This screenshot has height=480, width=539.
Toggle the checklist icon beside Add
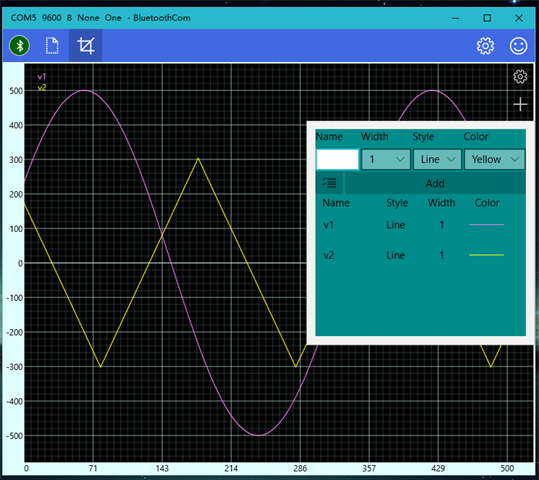click(x=329, y=183)
